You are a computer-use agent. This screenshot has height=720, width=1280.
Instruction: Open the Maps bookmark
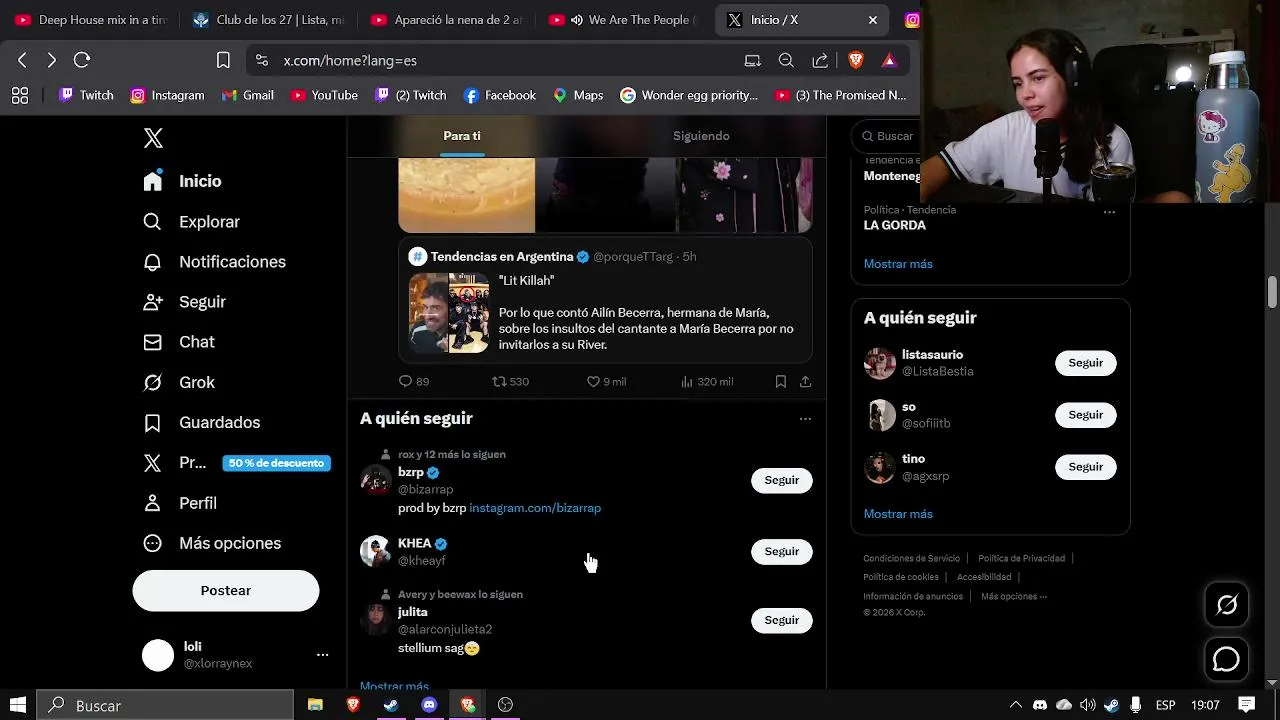click(x=578, y=95)
